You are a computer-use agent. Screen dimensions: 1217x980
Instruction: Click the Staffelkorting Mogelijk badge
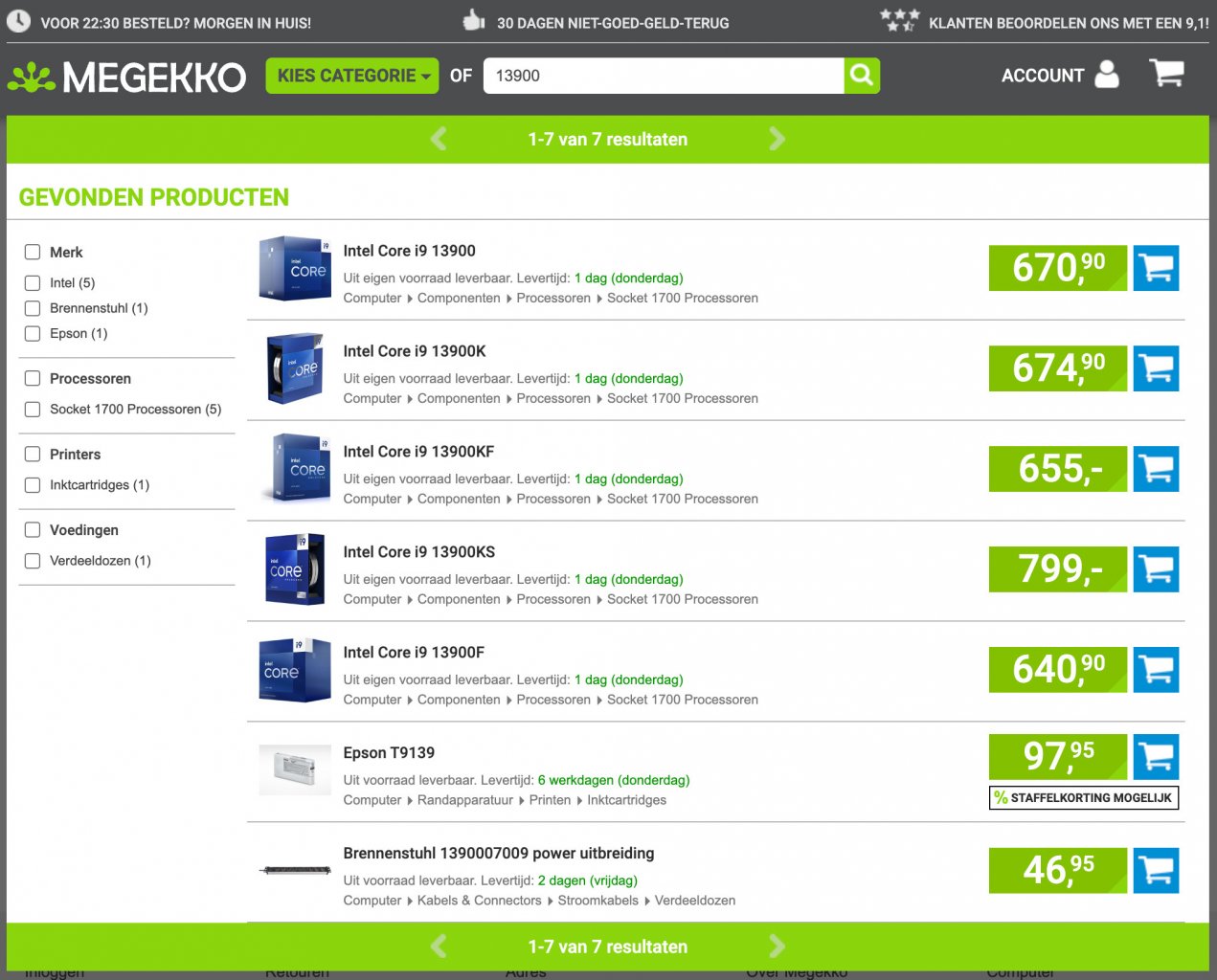click(1084, 798)
